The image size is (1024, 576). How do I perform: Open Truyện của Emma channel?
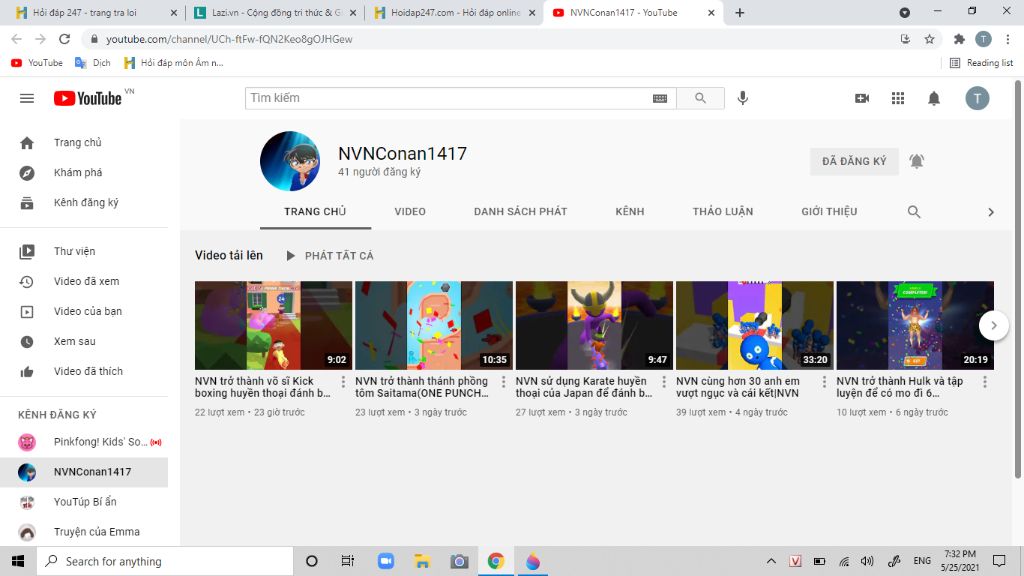tap(84, 532)
